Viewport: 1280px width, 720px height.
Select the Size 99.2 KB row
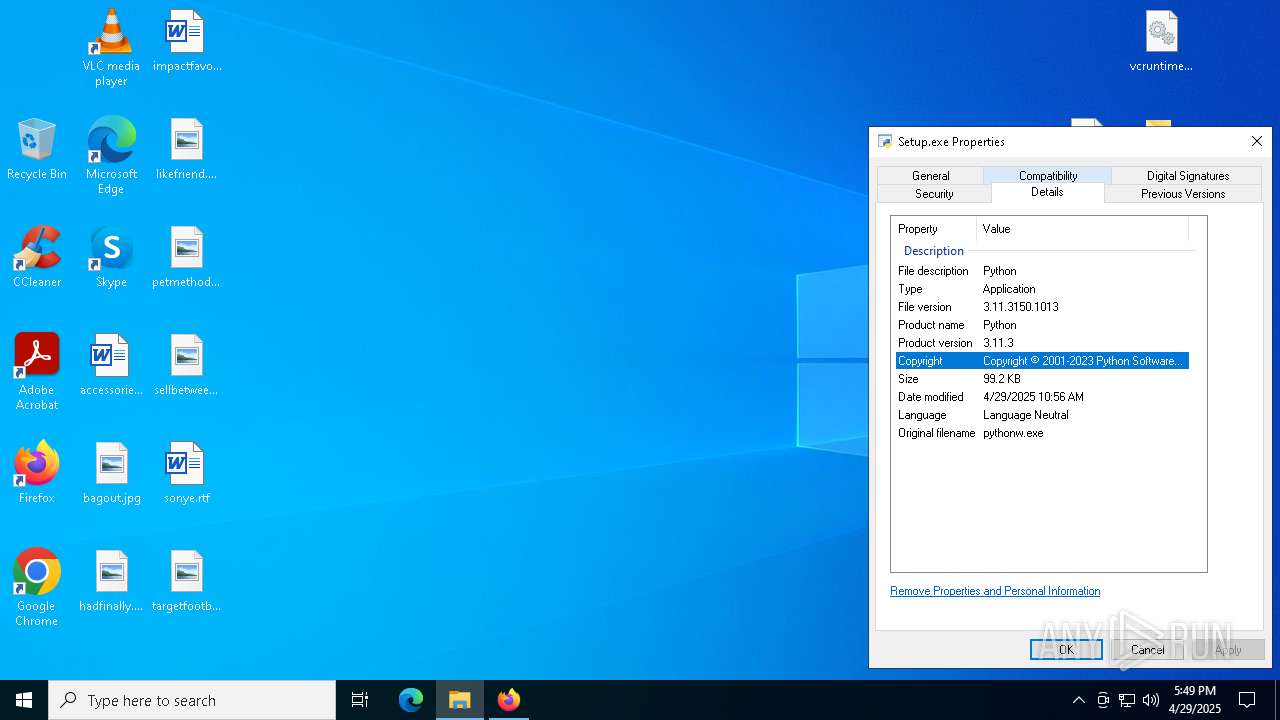click(x=1042, y=379)
